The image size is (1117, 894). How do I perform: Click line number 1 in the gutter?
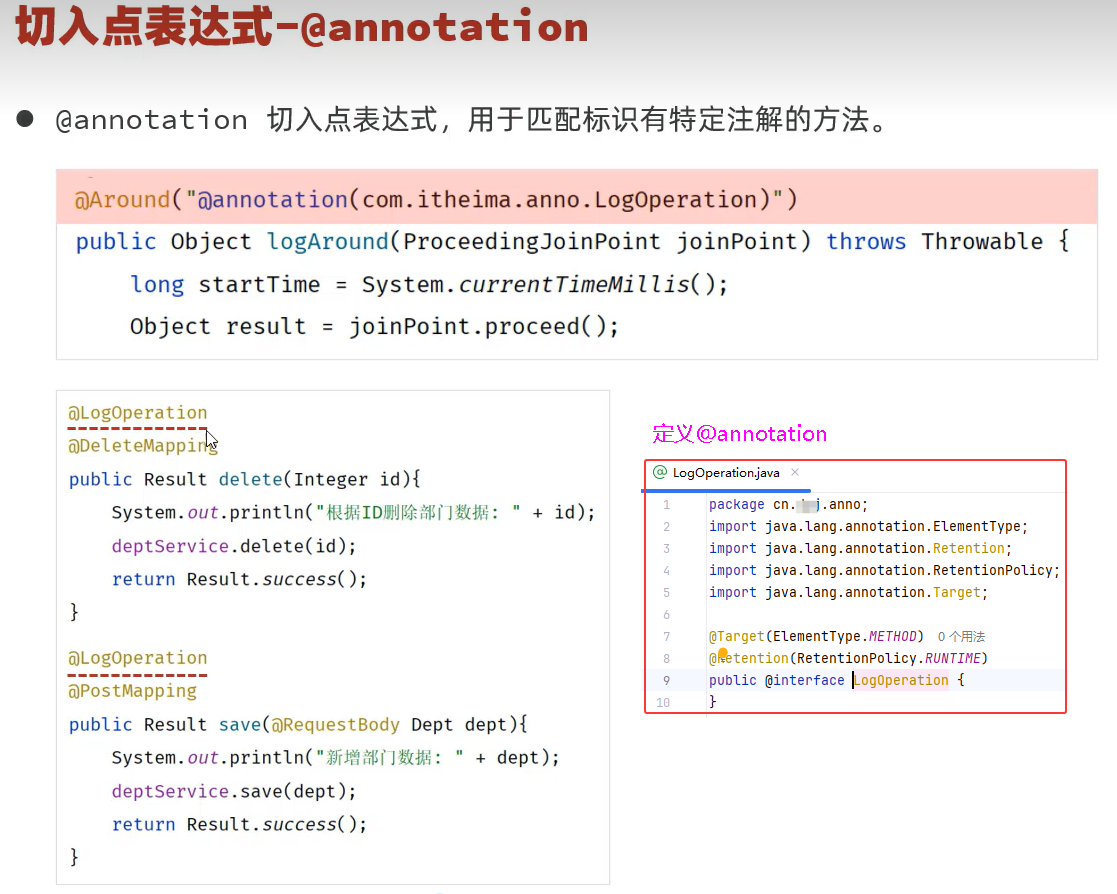tap(666, 505)
